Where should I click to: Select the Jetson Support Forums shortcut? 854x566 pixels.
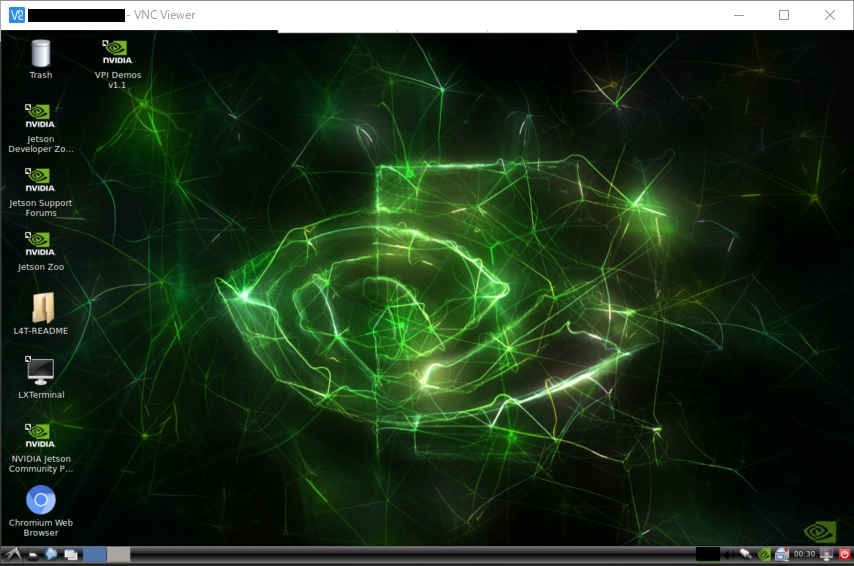[41, 192]
